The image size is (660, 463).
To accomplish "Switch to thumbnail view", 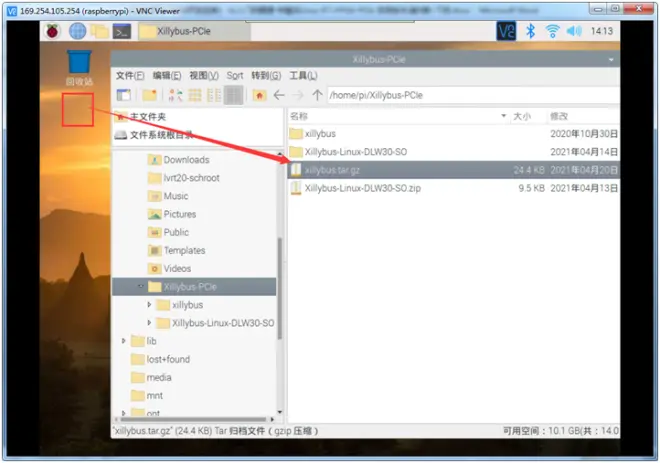I will coord(194,95).
